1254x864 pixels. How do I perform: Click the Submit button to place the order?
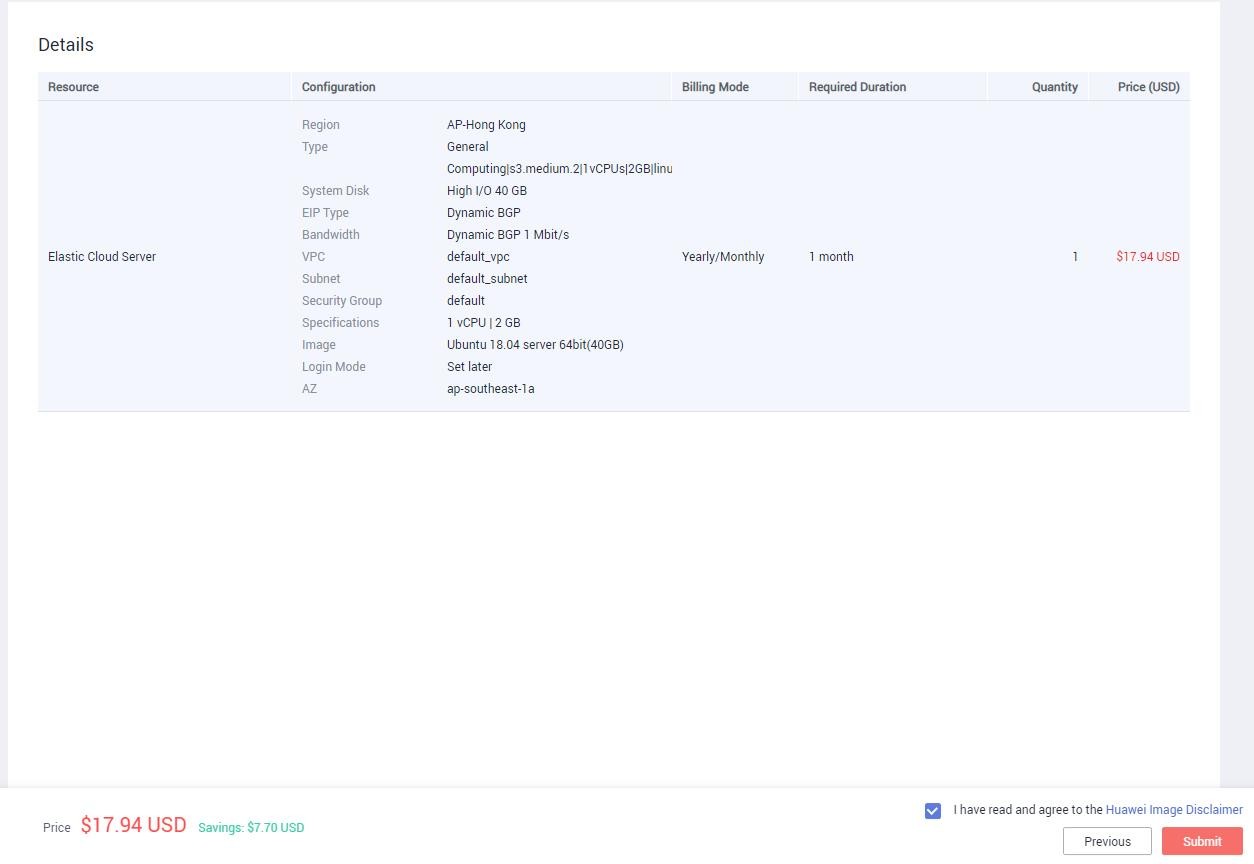[1202, 841]
